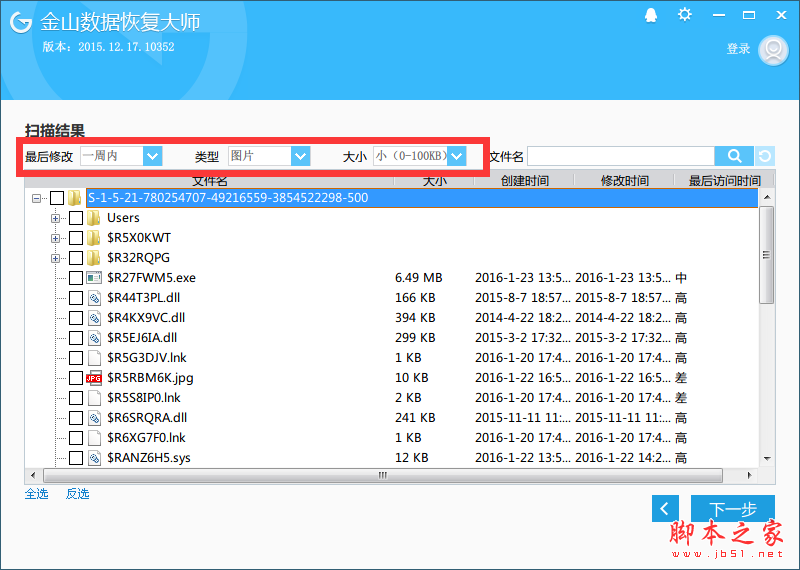Viewport: 800px width, 570px height.
Task: Check the $RANZ6H5.sys checkbox
Action: click(x=76, y=458)
